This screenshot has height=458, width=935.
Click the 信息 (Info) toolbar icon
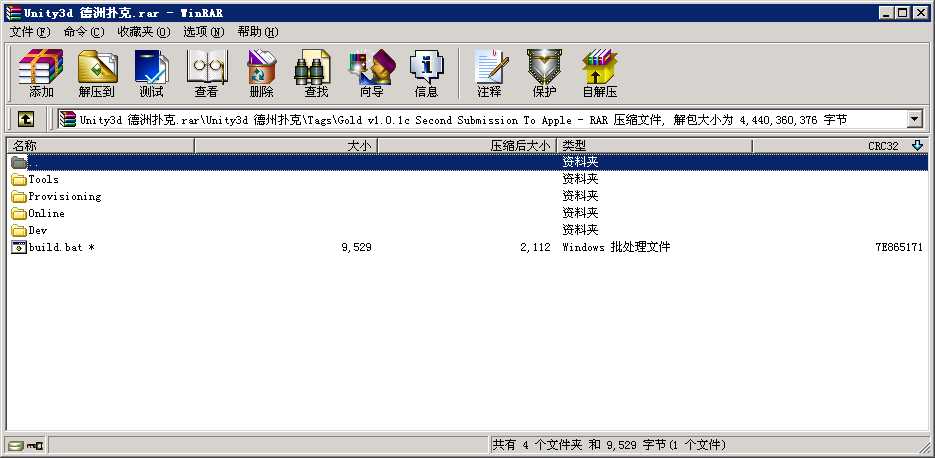pos(426,66)
